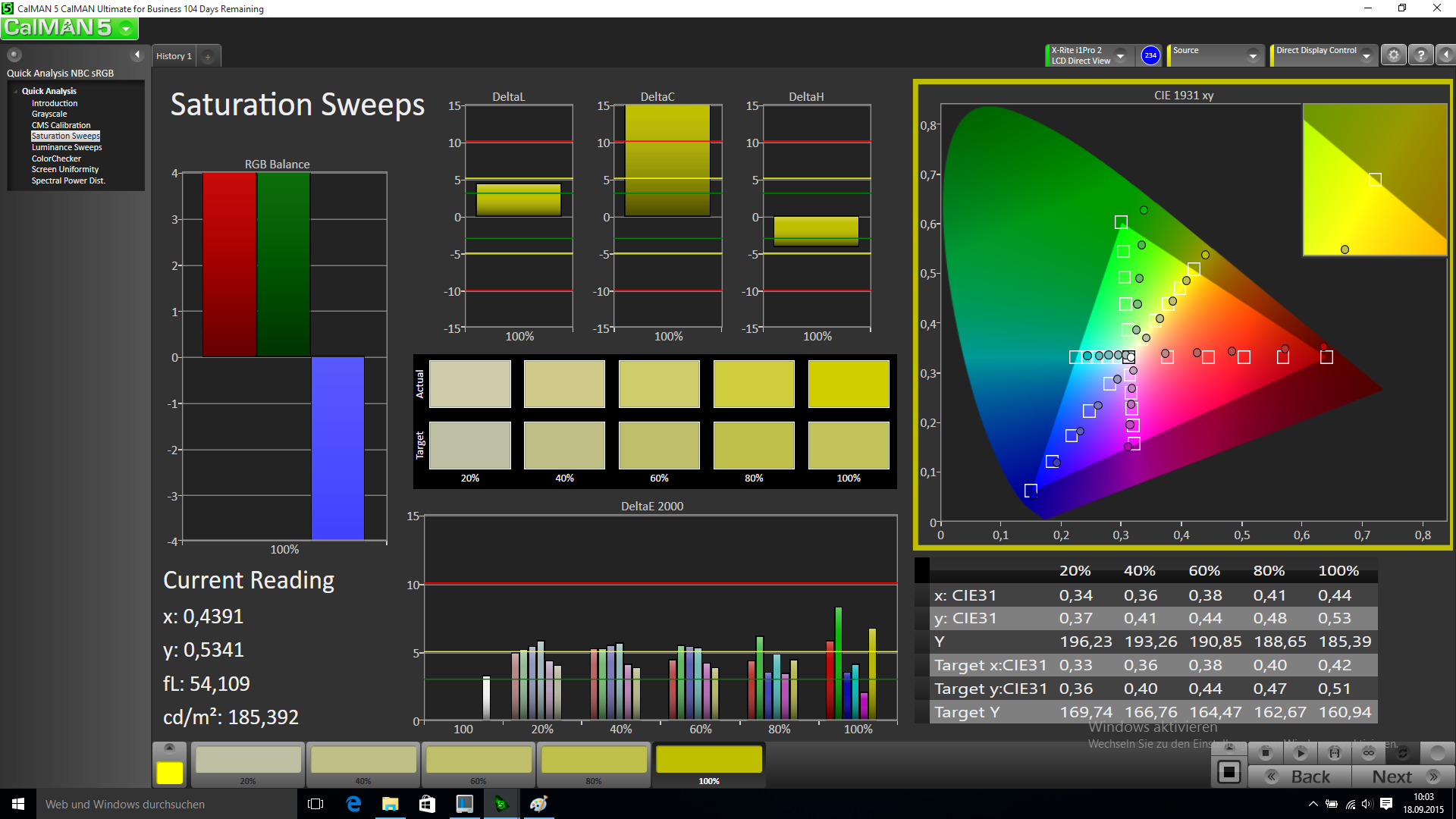Image resolution: width=1456 pixels, height=819 pixels.
Task: Click the DeltaE 2000 chart title
Action: pyautogui.click(x=652, y=506)
